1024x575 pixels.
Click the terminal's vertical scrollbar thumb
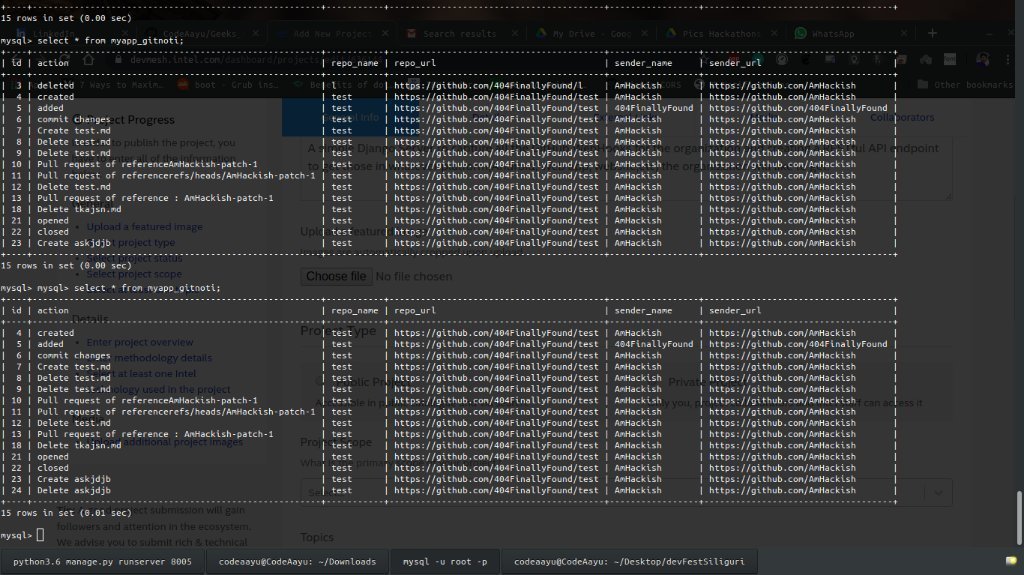pyautogui.click(x=1019, y=518)
